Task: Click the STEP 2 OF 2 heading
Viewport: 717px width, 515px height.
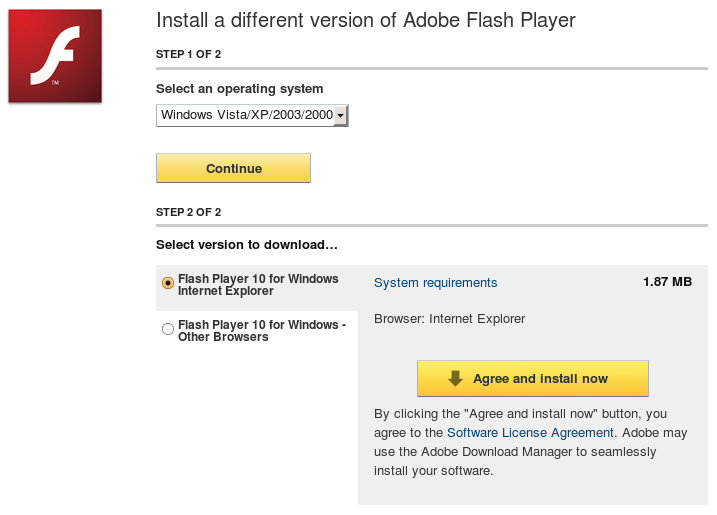Action: 188,212
